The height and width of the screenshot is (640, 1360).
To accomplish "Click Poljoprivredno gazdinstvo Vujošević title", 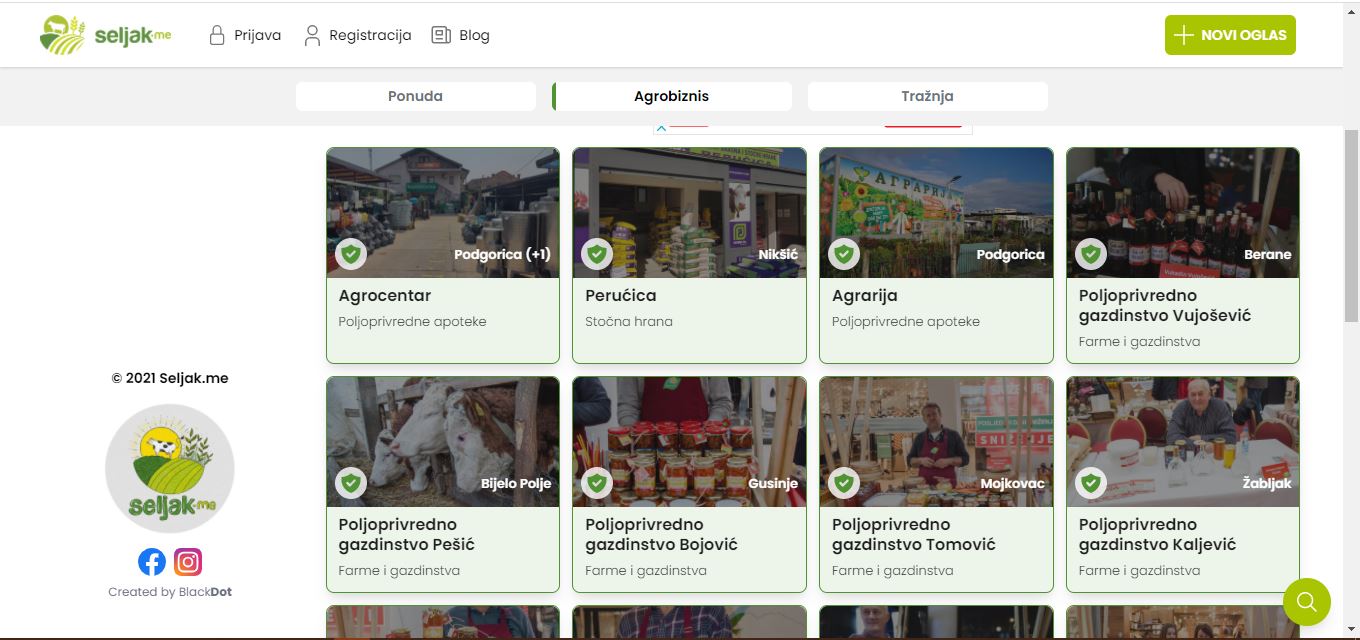I will [1165, 306].
